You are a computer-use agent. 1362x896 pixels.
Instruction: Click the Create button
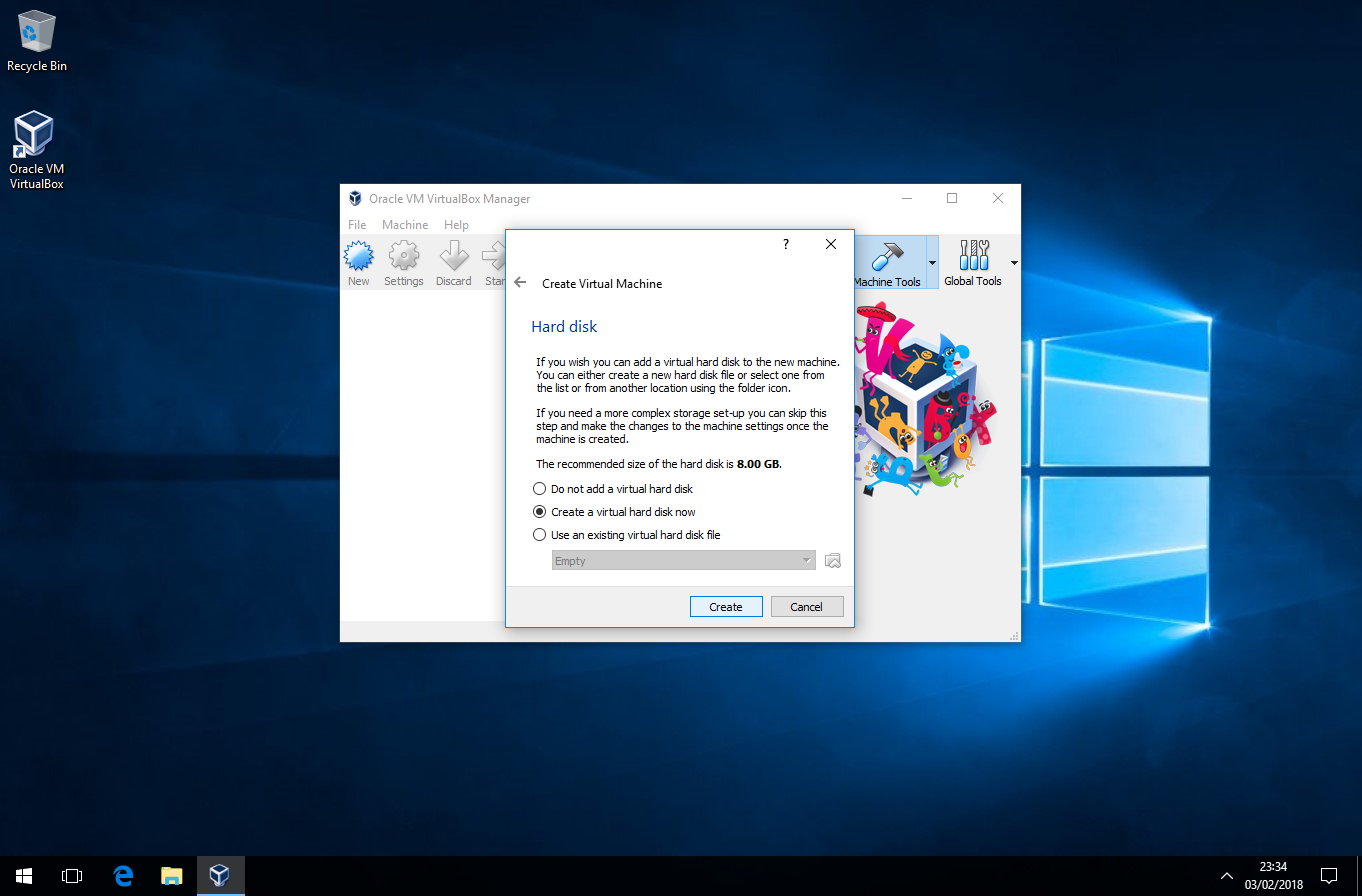pos(726,607)
